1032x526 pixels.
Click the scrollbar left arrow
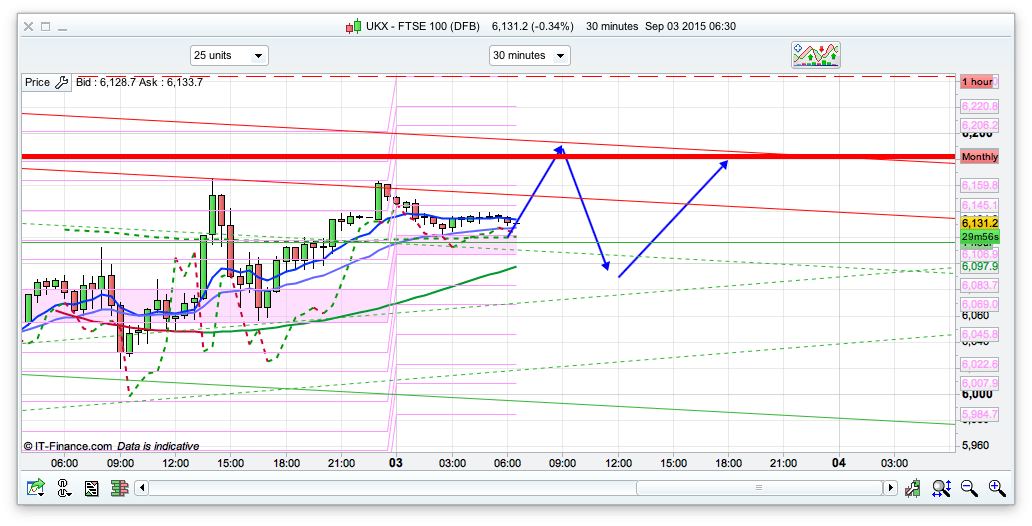(143, 488)
